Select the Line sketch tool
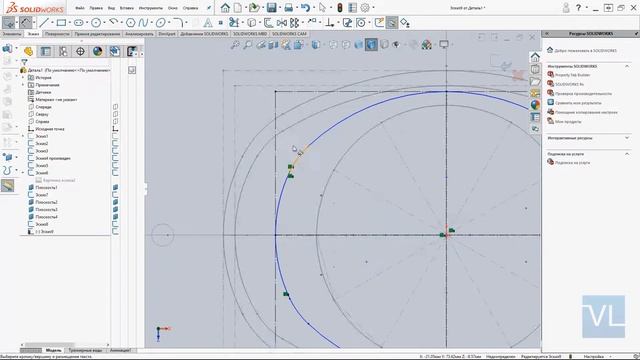 pyautogui.click(x=44, y=23)
